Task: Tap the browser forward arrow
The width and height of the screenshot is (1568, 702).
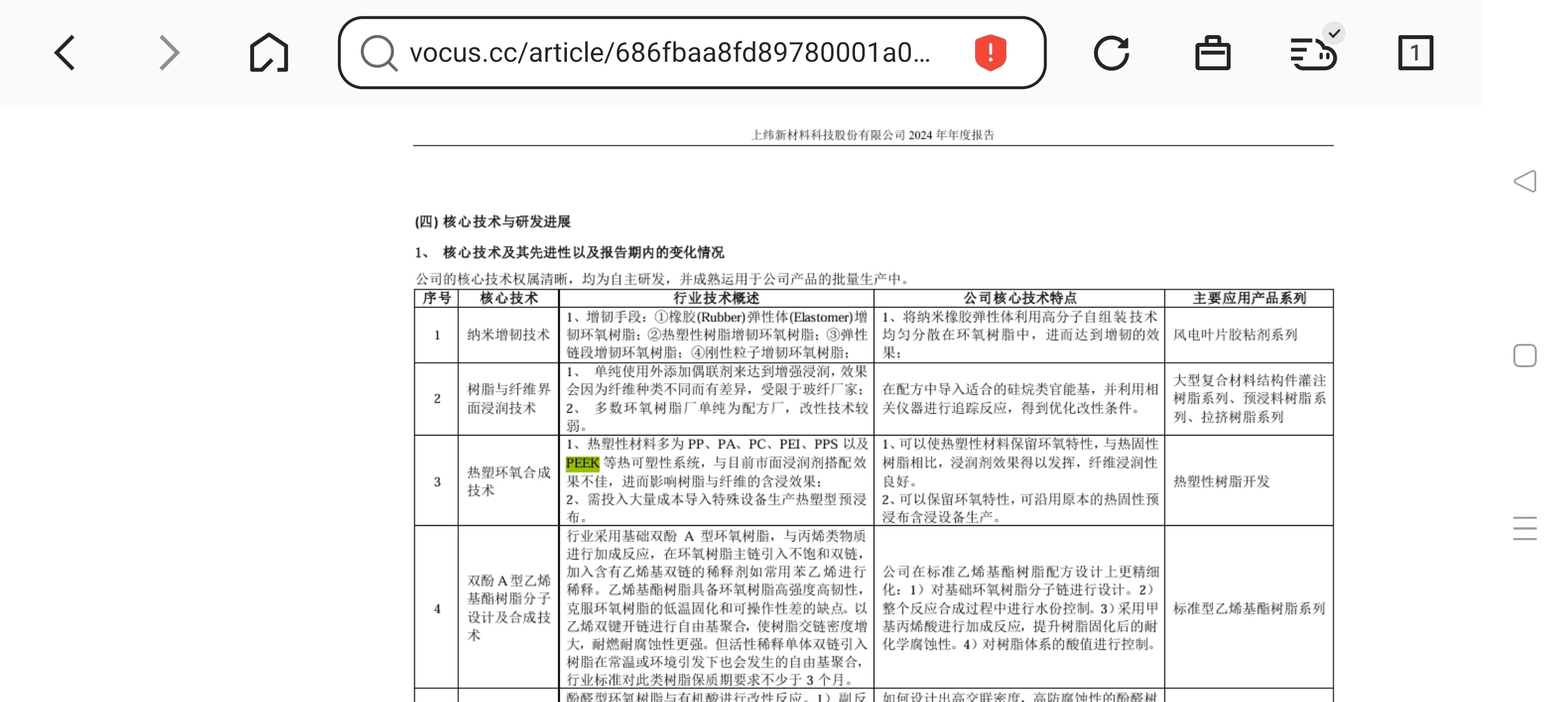Action: tap(169, 53)
